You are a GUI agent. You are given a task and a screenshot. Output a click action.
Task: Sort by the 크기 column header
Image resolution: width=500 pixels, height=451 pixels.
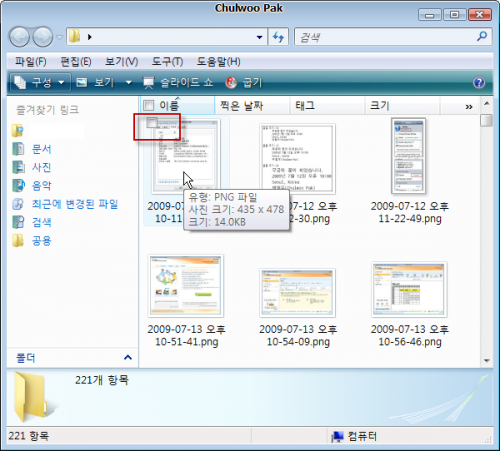coord(402,106)
